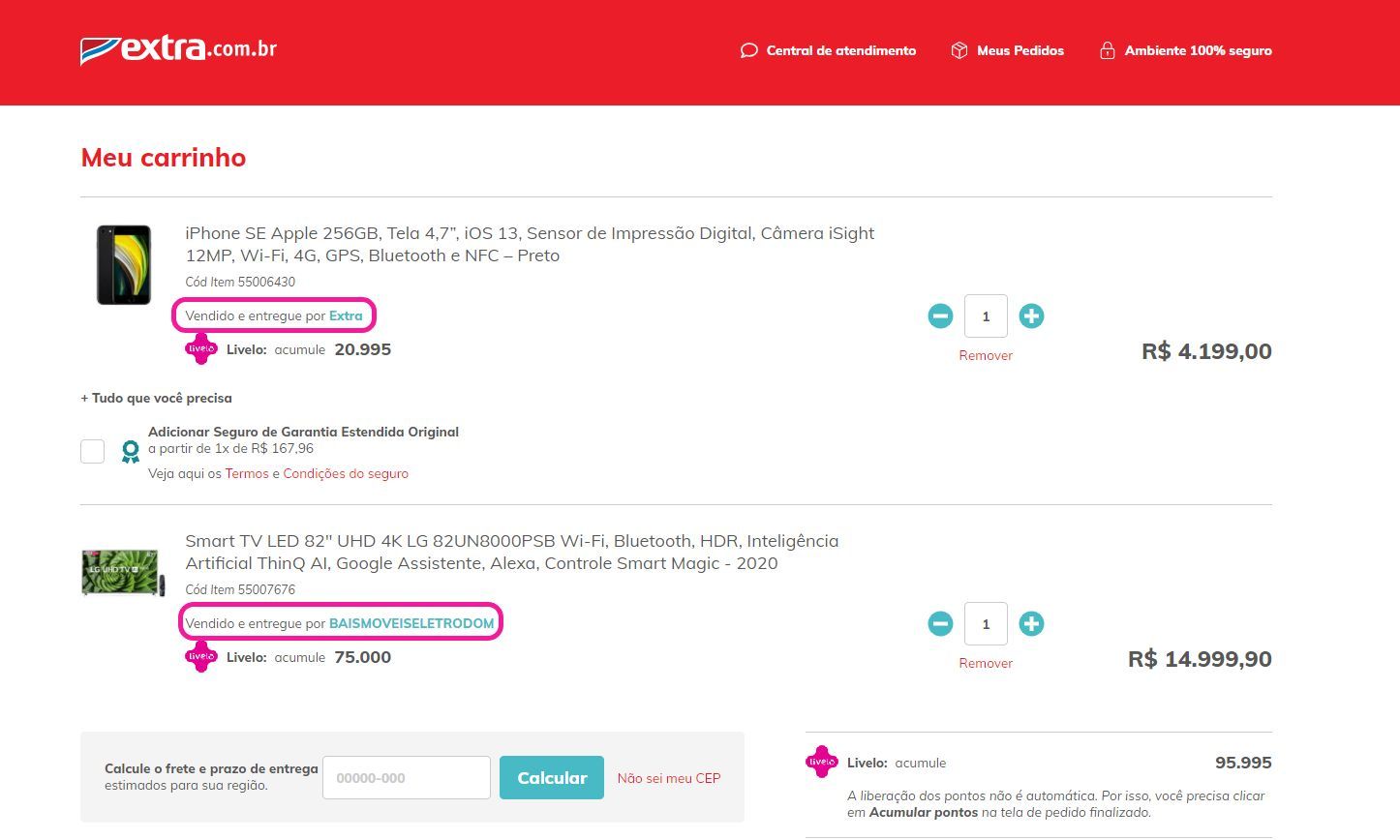Increase the Smart TV quantity with plus button
The image size is (1400, 840).
point(1031,623)
